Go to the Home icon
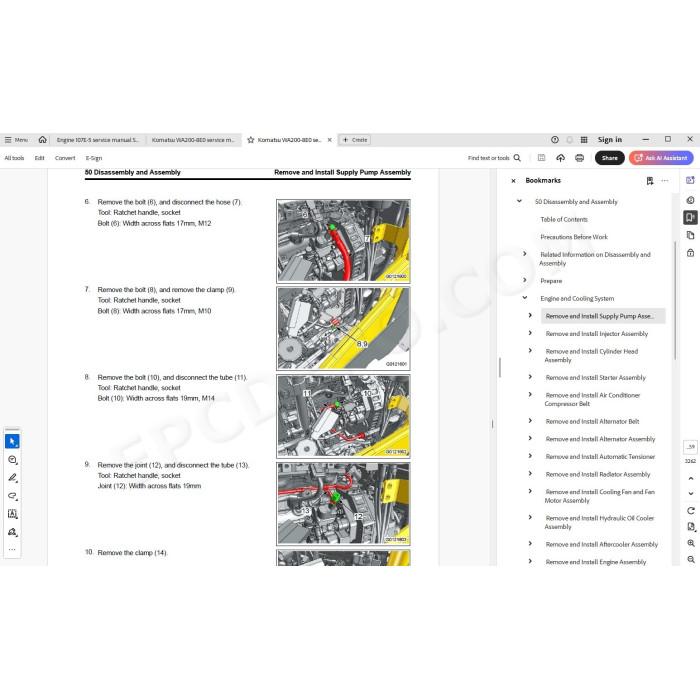700x700 pixels. pyautogui.click(x=42, y=140)
